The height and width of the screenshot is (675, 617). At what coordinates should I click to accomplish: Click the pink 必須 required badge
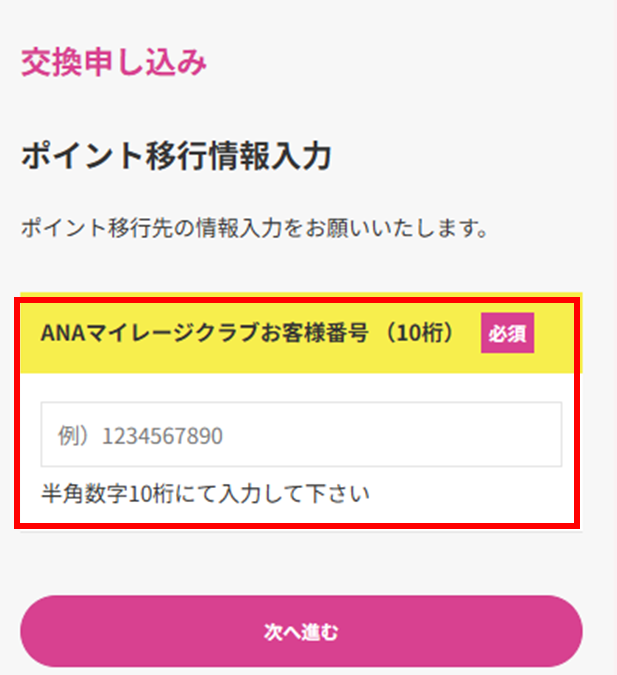[508, 333]
